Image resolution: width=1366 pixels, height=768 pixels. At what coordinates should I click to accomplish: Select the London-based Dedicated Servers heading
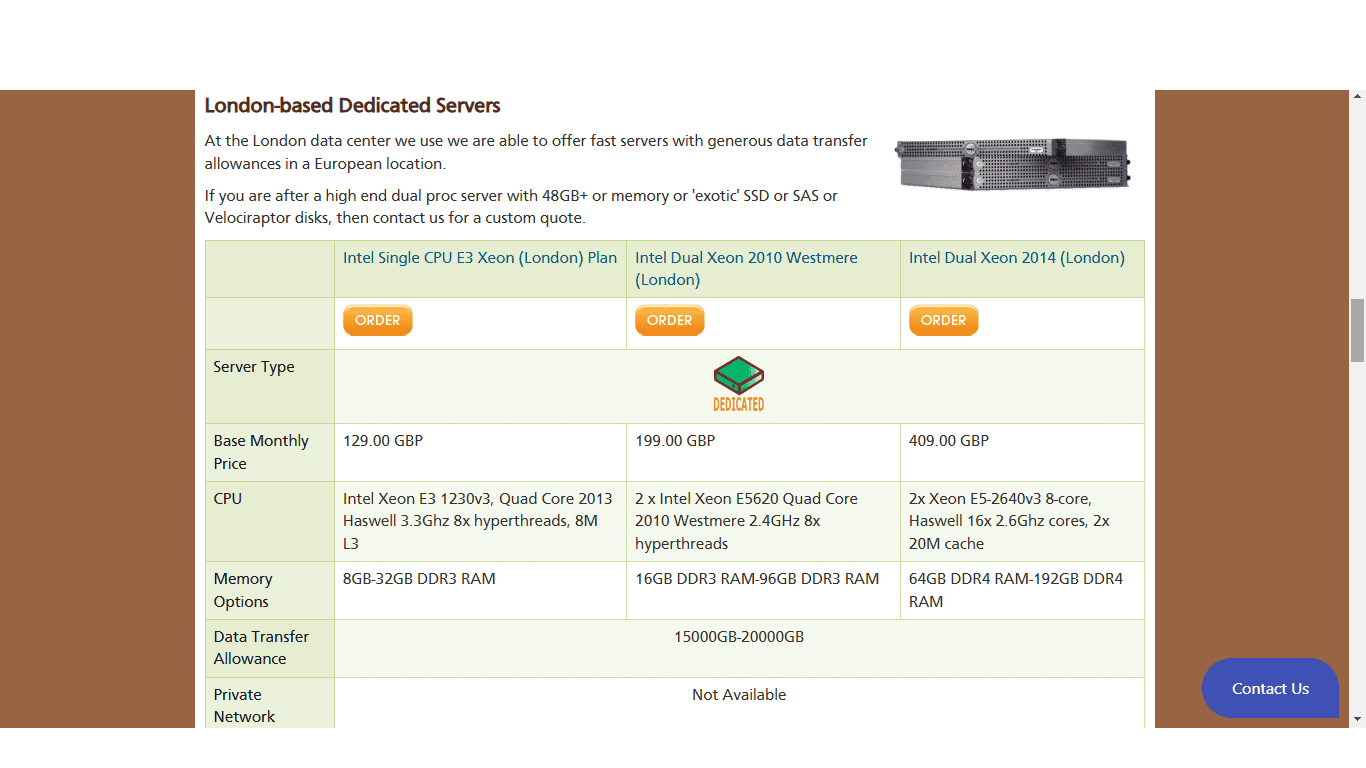(352, 105)
